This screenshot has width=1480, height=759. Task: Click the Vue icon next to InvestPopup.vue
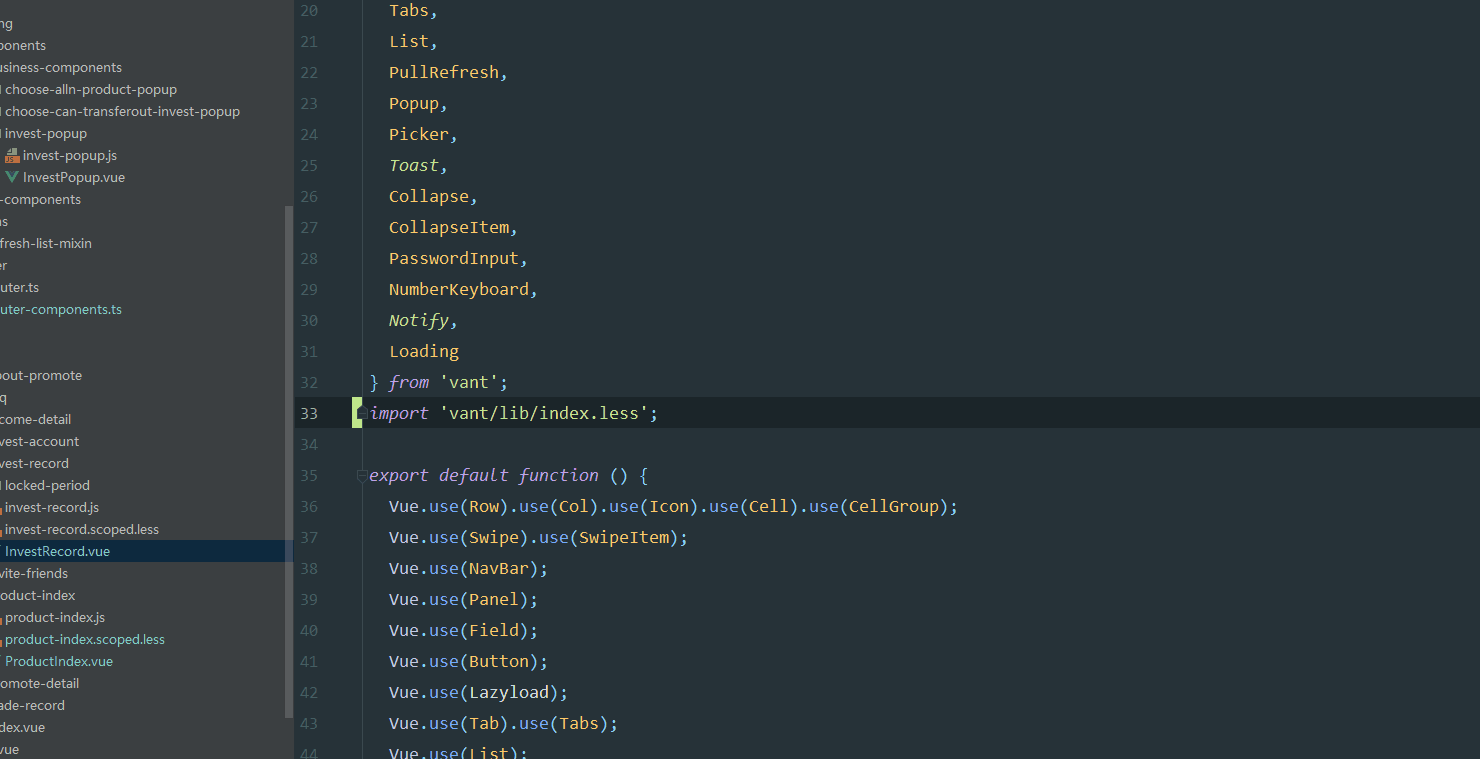10,177
